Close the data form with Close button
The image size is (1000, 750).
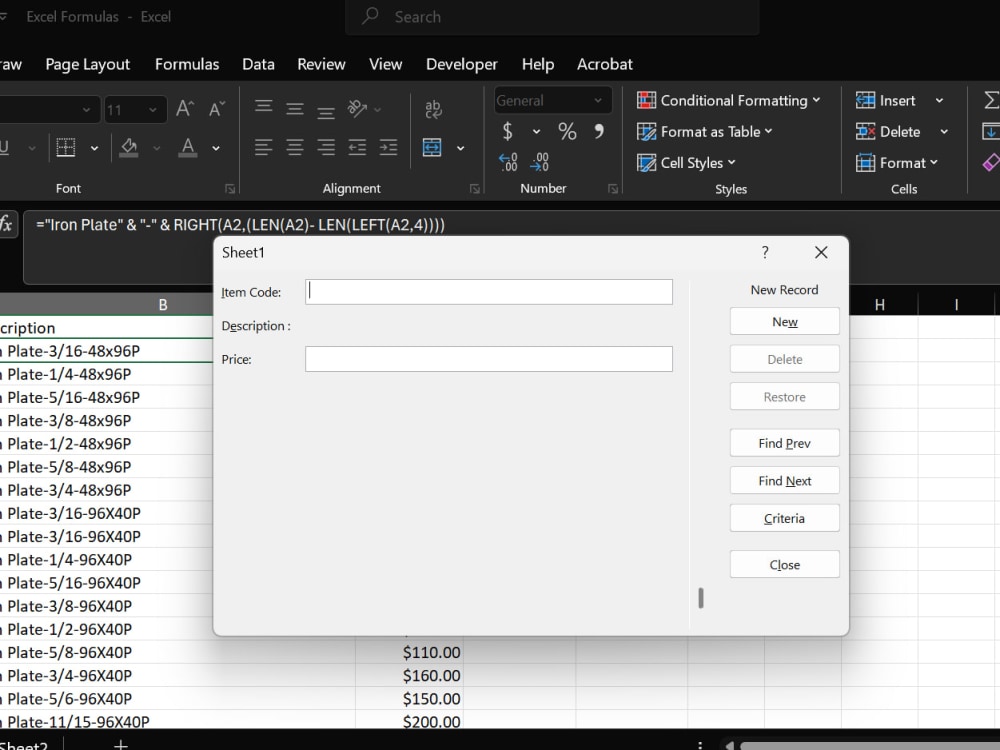(784, 564)
